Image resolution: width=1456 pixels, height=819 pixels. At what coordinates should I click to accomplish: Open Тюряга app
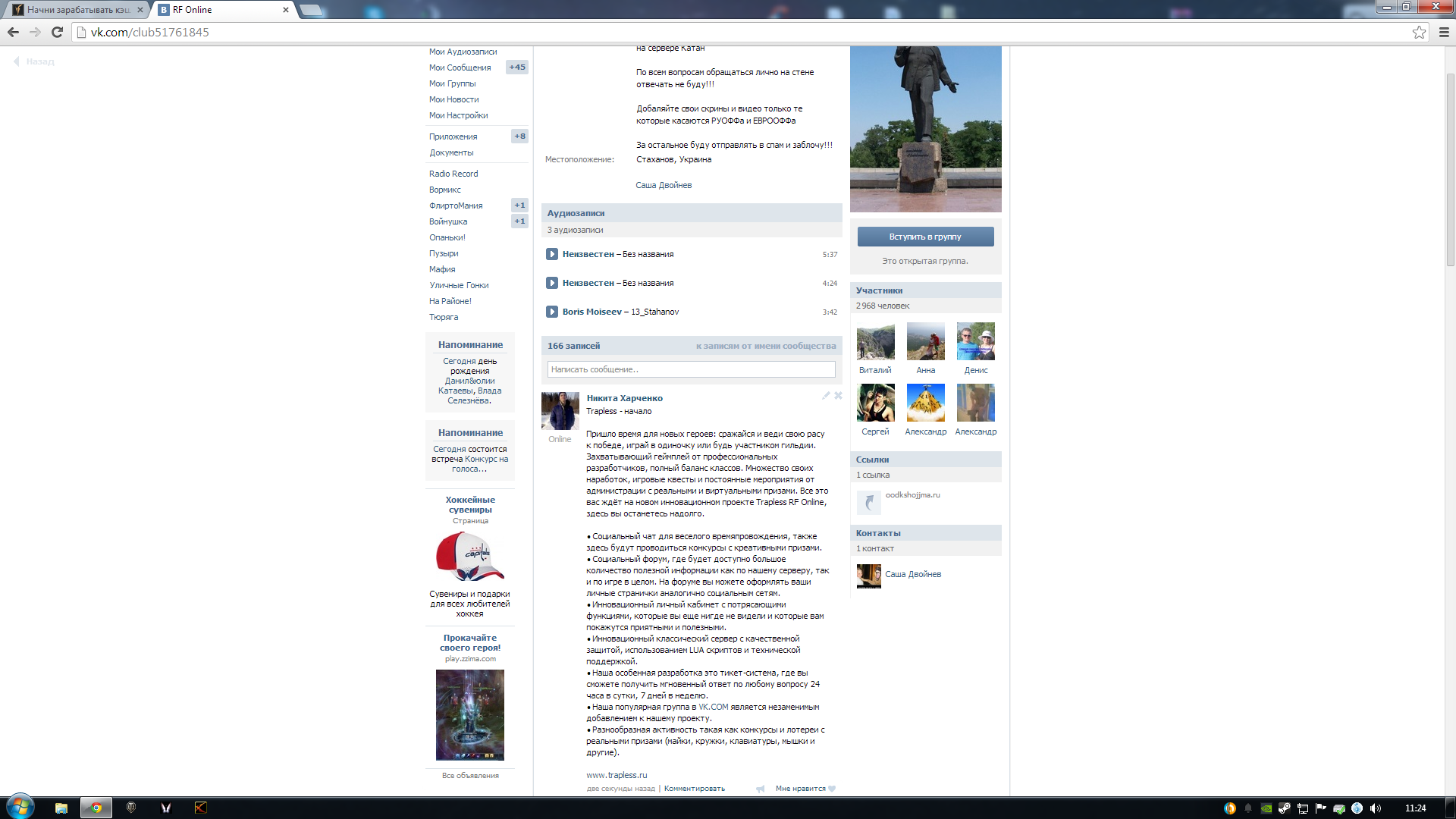click(444, 317)
